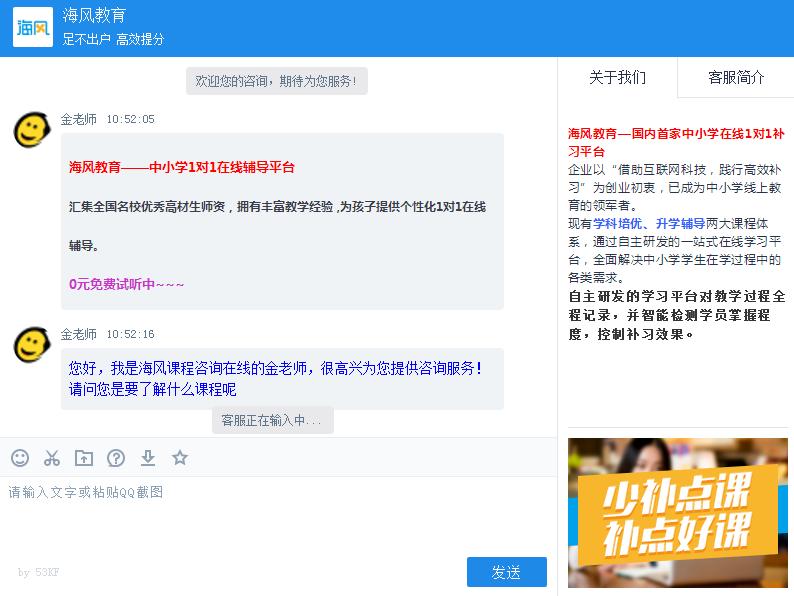Click the 0元免费试听中 promo text

pyautogui.click(x=127, y=285)
